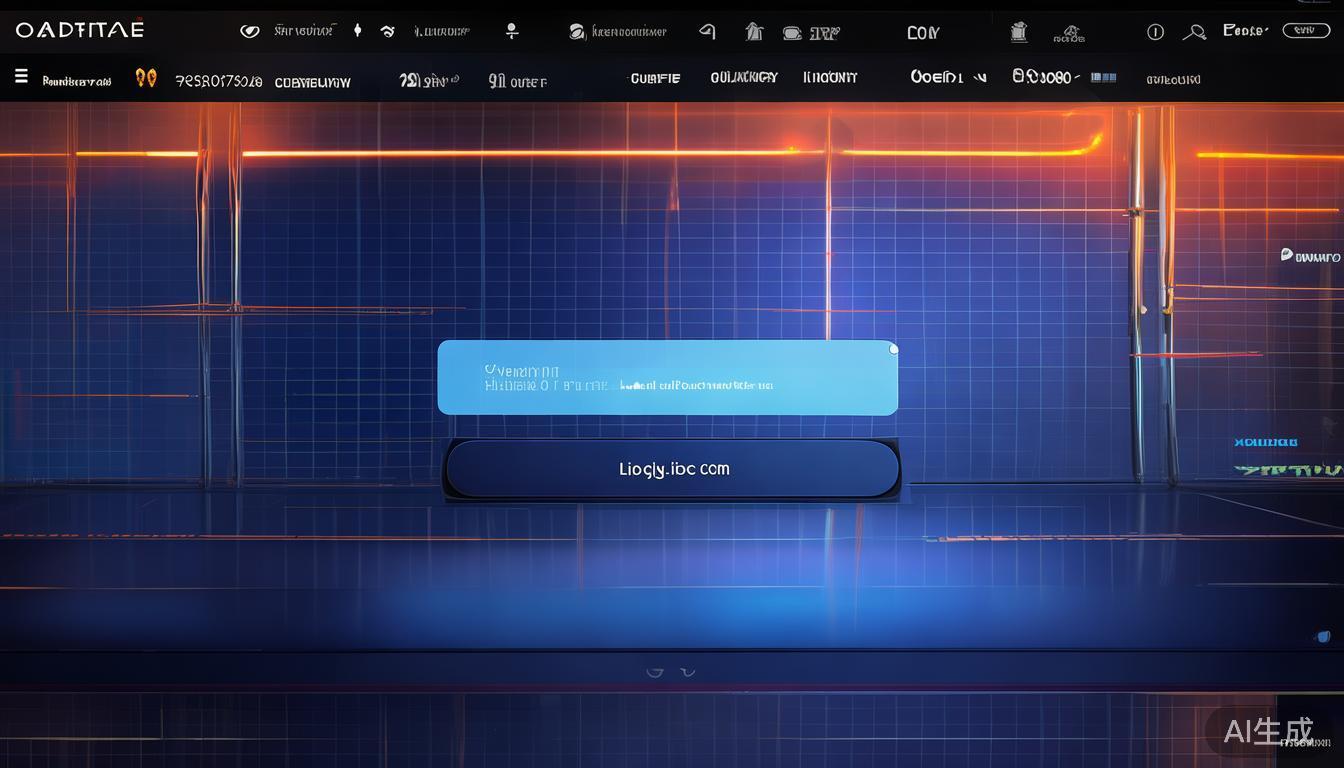Click the small blue grid blocks icon
Viewport: 1344px width, 768px height.
[1103, 77]
